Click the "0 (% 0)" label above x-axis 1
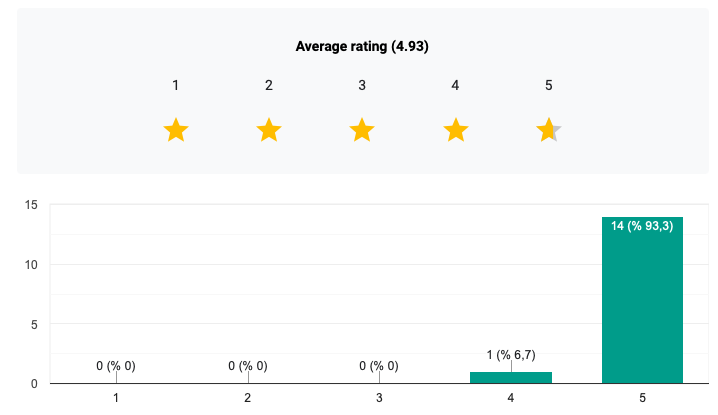The height and width of the screenshot is (415, 718). point(116,366)
